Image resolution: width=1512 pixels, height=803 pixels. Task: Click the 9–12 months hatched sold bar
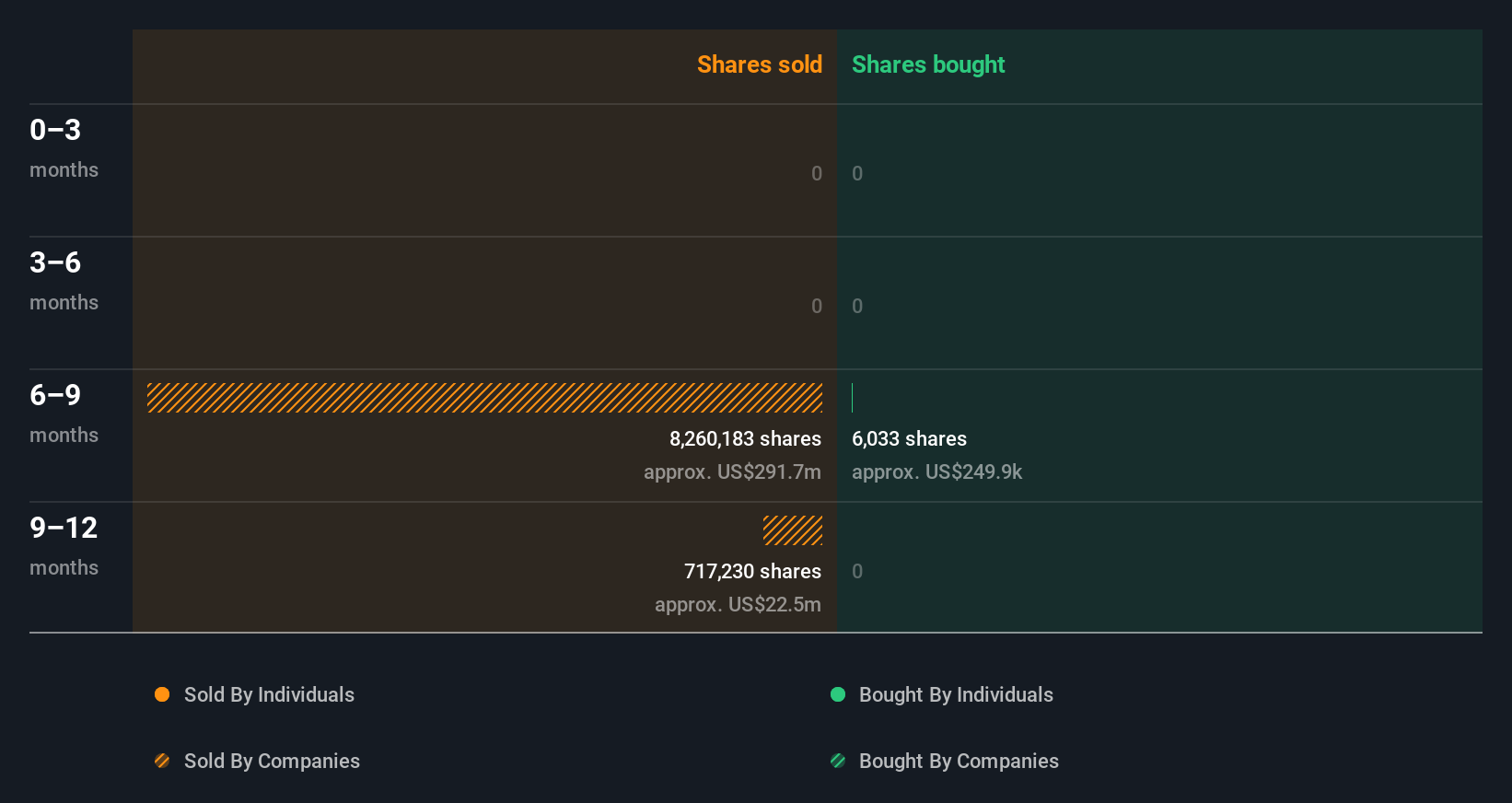(793, 530)
